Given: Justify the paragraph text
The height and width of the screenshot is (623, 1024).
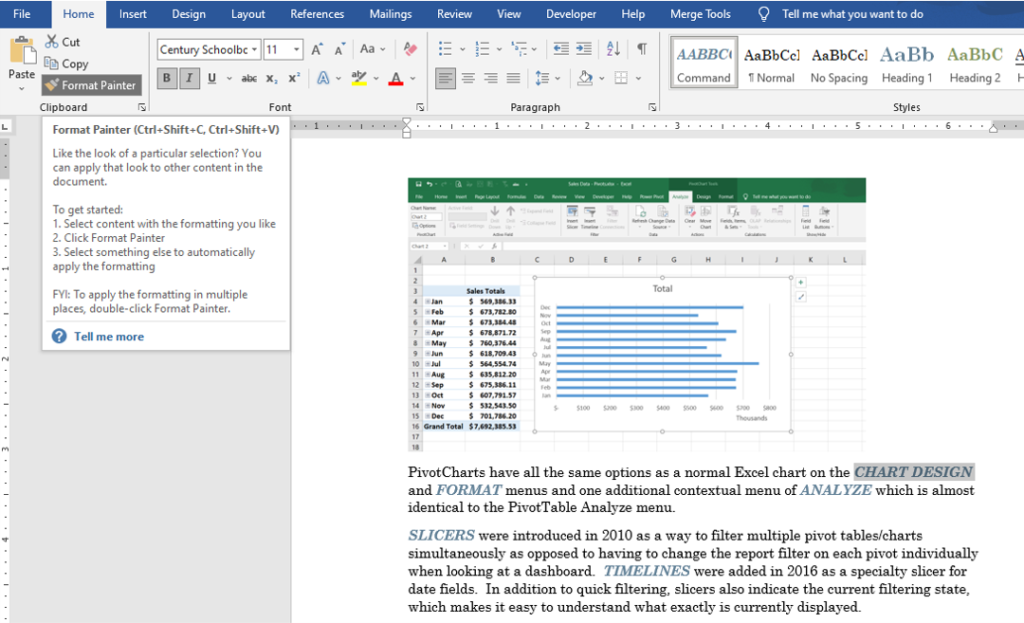Looking at the screenshot, I should (514, 78).
